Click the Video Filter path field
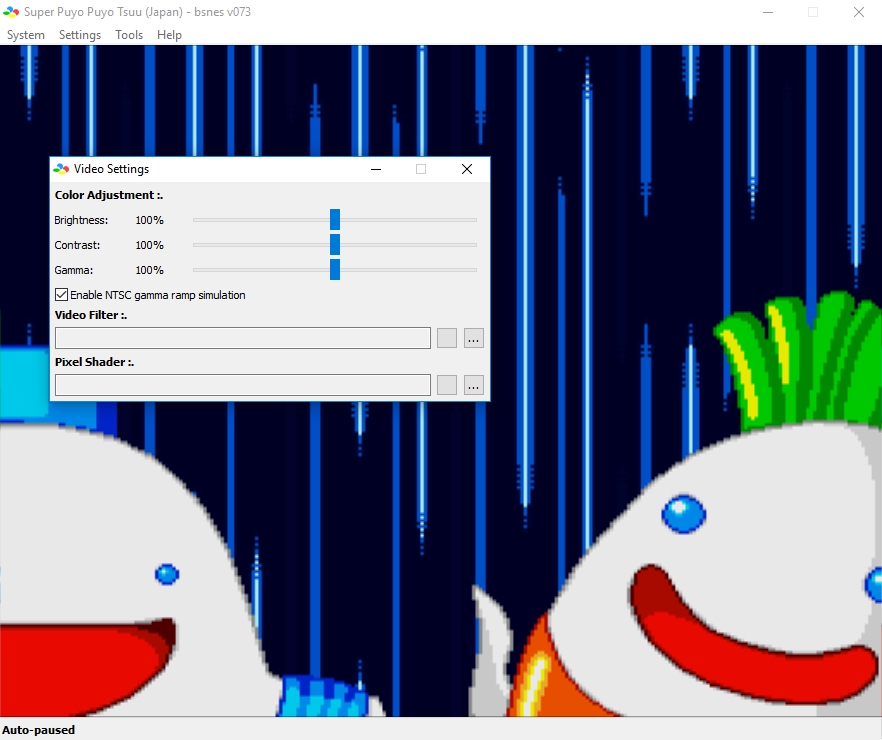Image resolution: width=882 pixels, height=740 pixels. coord(243,338)
